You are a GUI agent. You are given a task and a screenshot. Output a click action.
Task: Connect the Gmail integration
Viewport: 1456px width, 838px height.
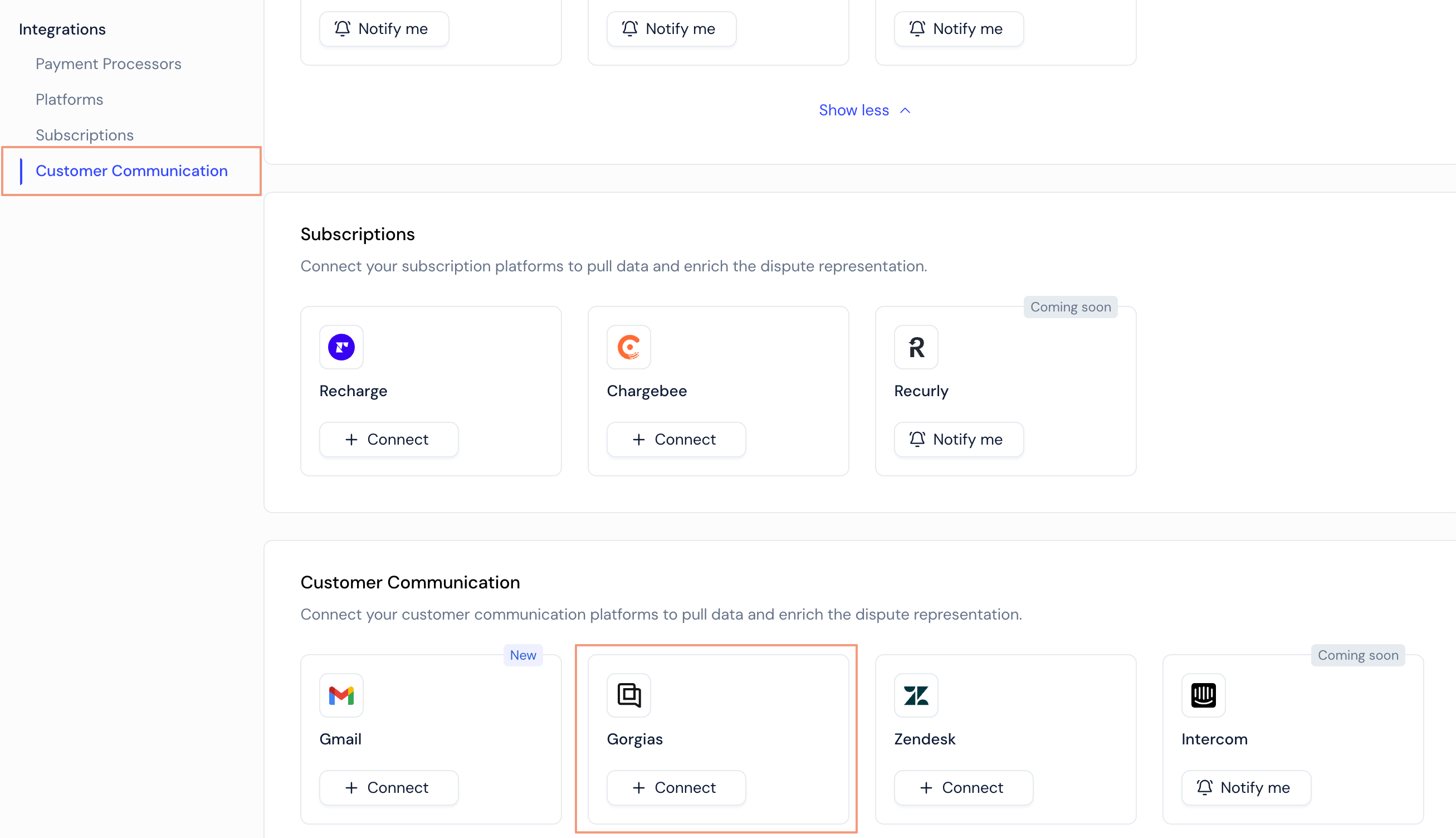tap(388, 787)
